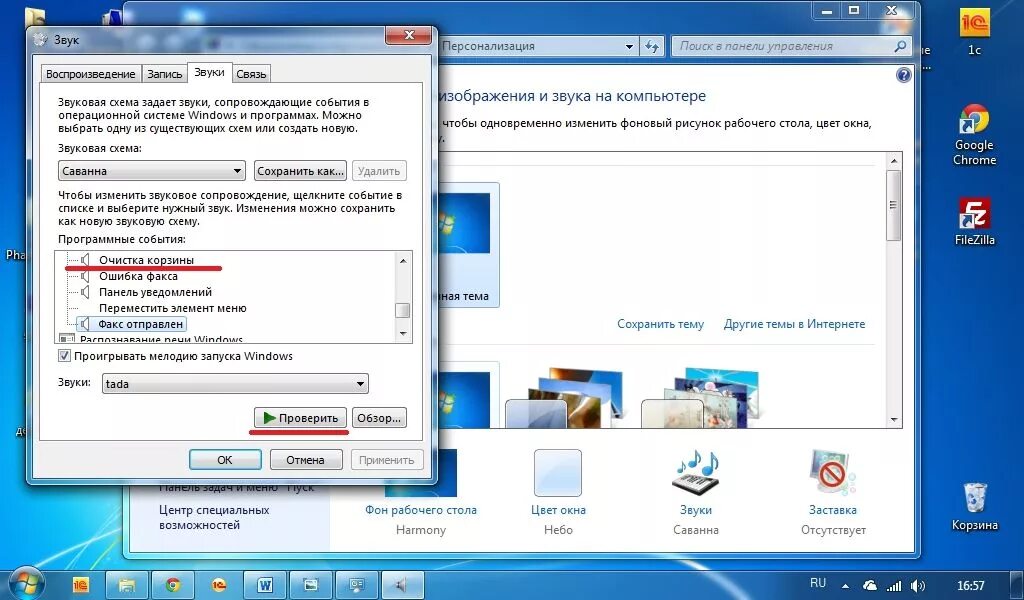Click the events list scroll down arrow
The height and width of the screenshot is (600, 1024).
coord(403,334)
